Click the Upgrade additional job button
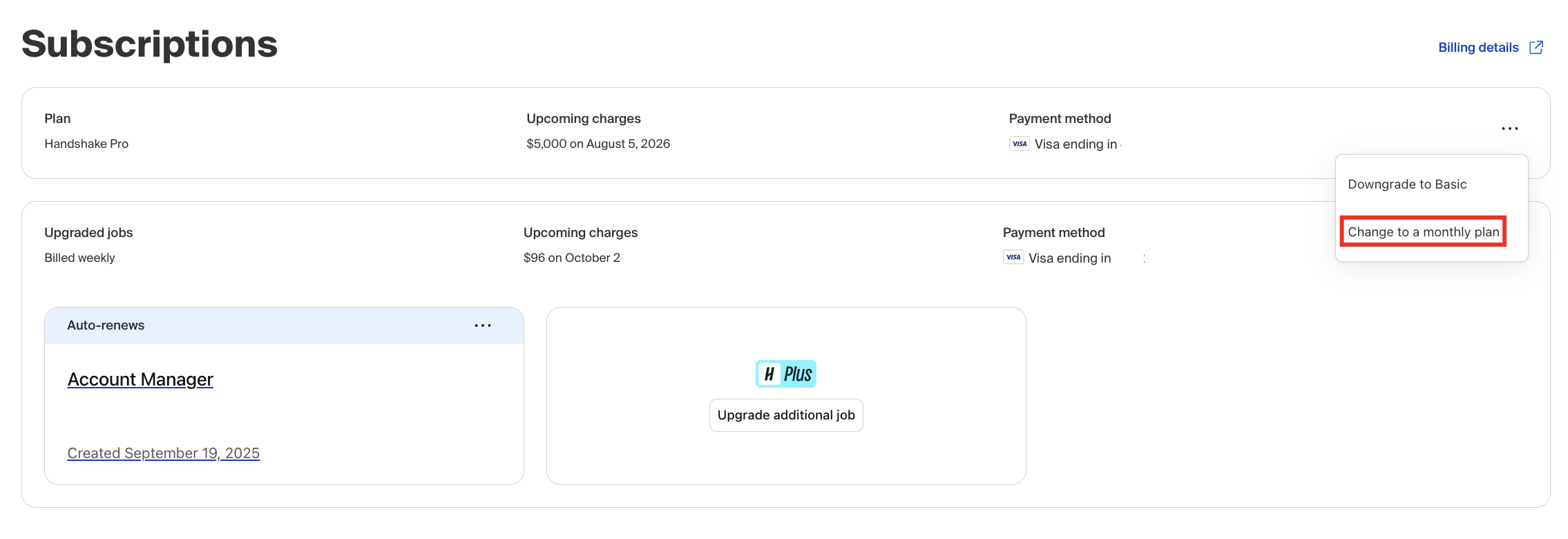 pyautogui.click(x=786, y=415)
